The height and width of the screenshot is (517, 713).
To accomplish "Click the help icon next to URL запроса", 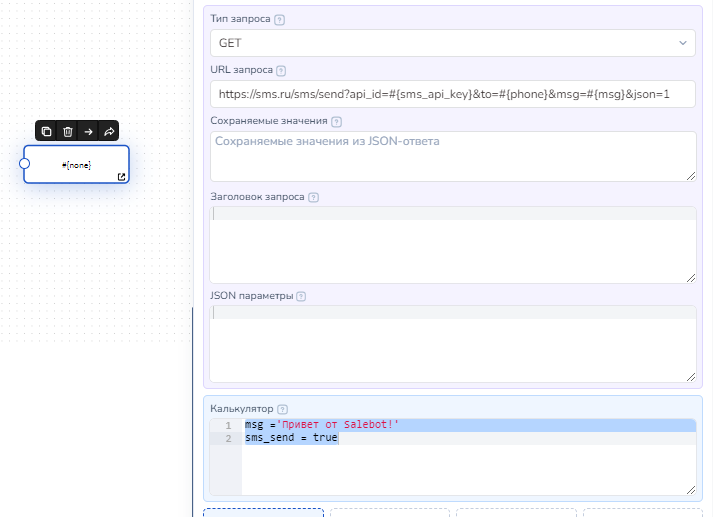I will tap(281, 71).
